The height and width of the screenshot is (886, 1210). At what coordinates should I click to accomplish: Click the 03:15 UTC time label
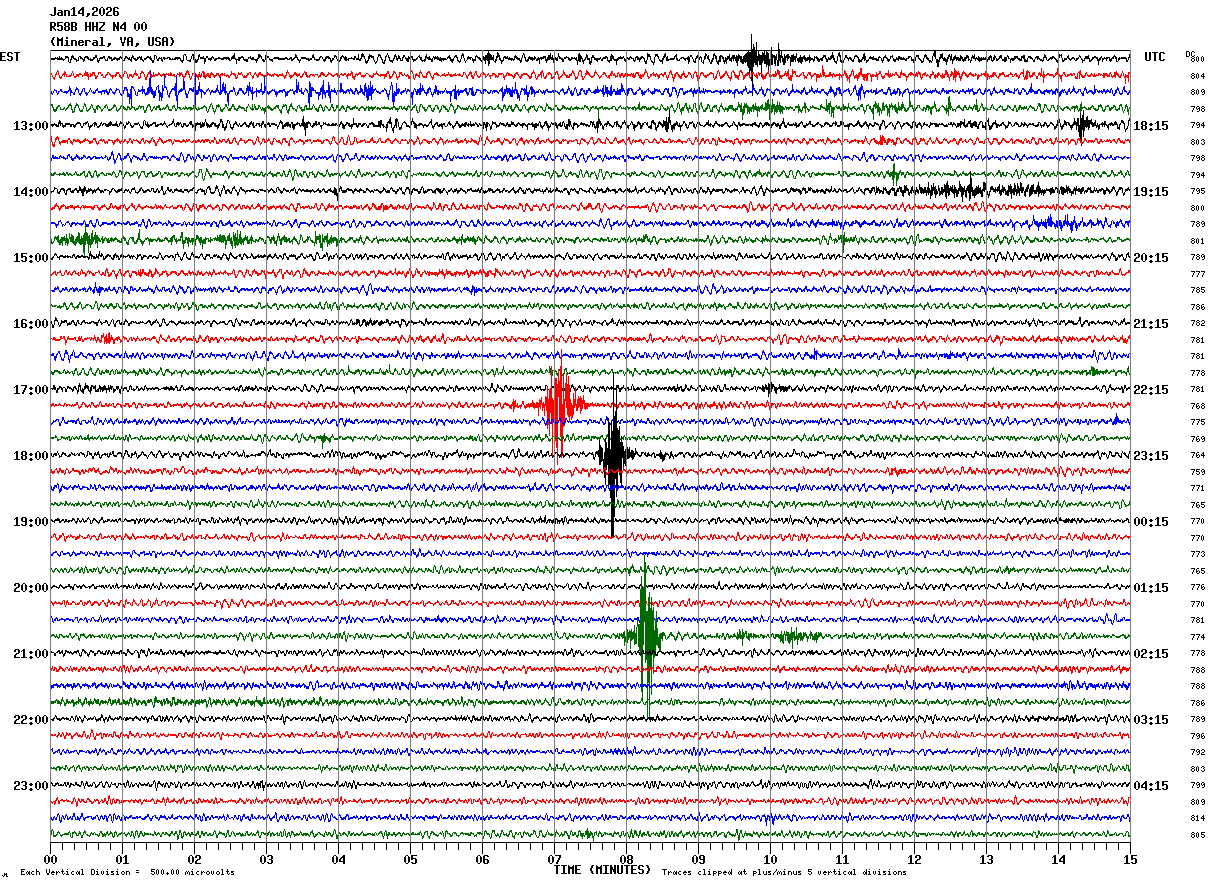pyautogui.click(x=1151, y=720)
